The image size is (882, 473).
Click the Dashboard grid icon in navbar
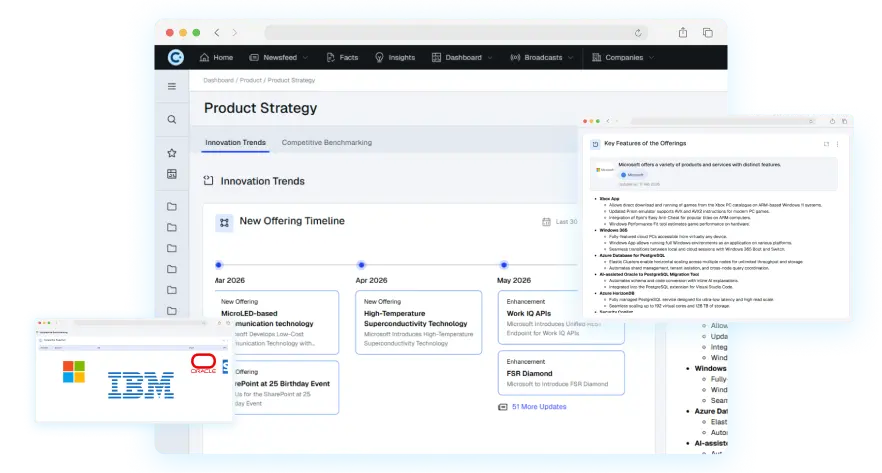point(436,57)
